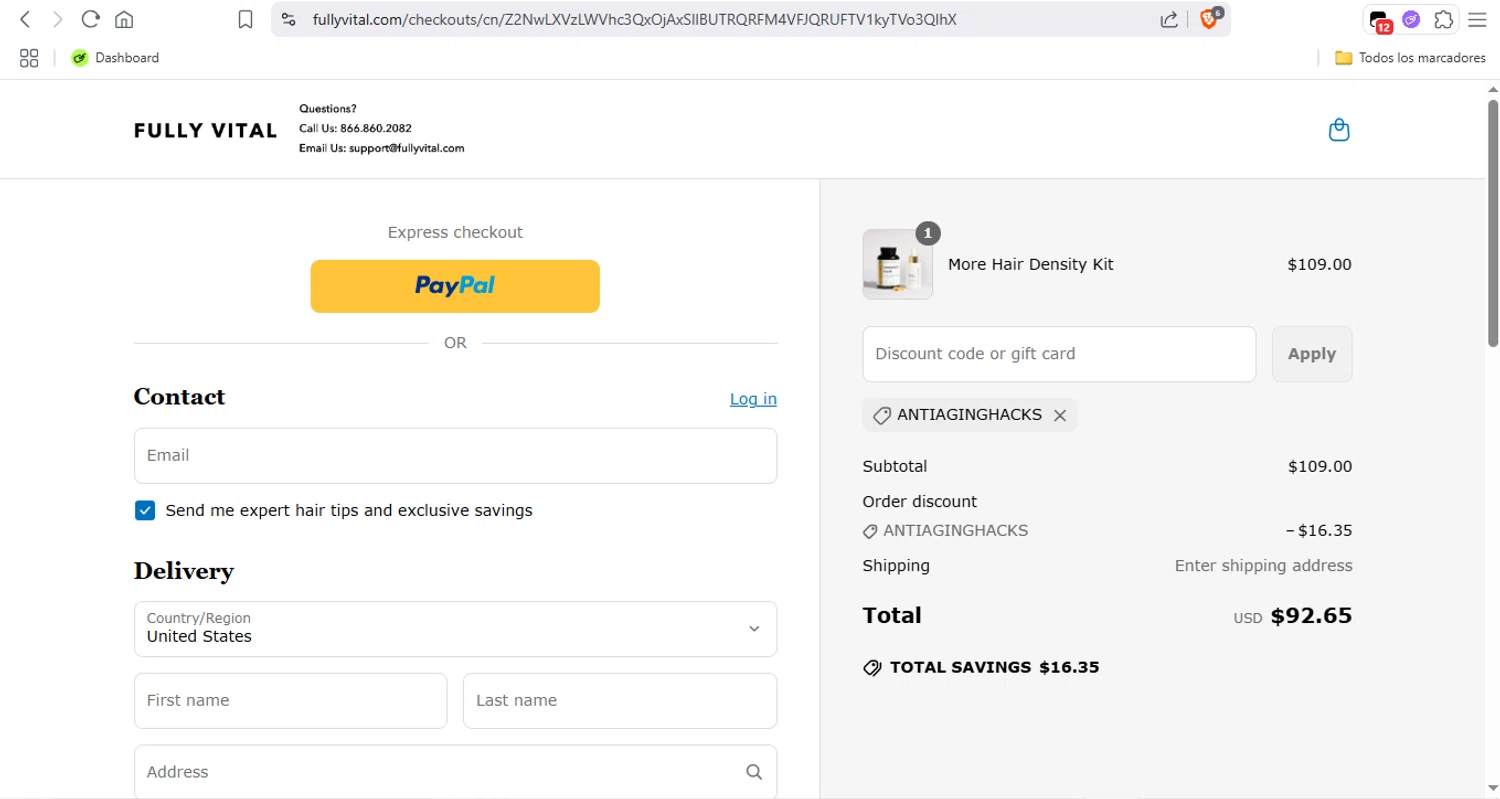This screenshot has height=799, width=1500.
Task: Click the First name field
Action: pyautogui.click(x=290, y=701)
